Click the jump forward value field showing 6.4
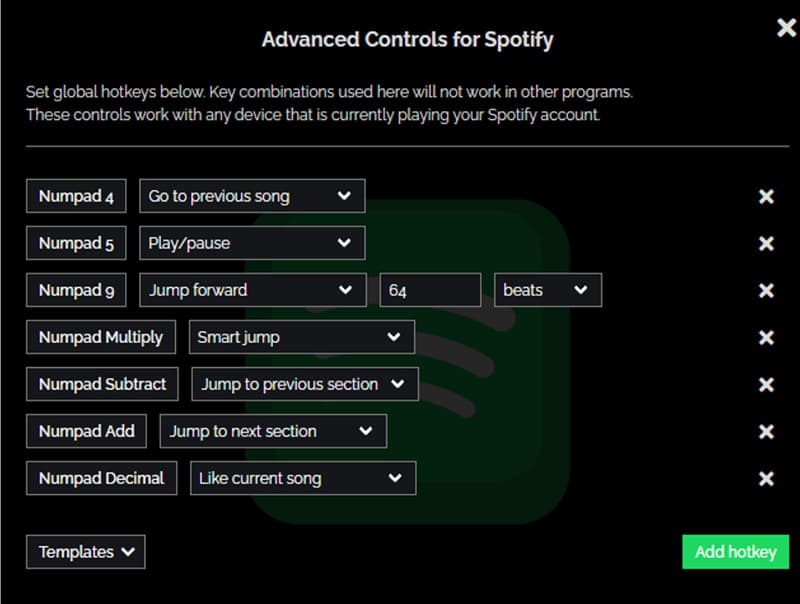 (x=430, y=290)
